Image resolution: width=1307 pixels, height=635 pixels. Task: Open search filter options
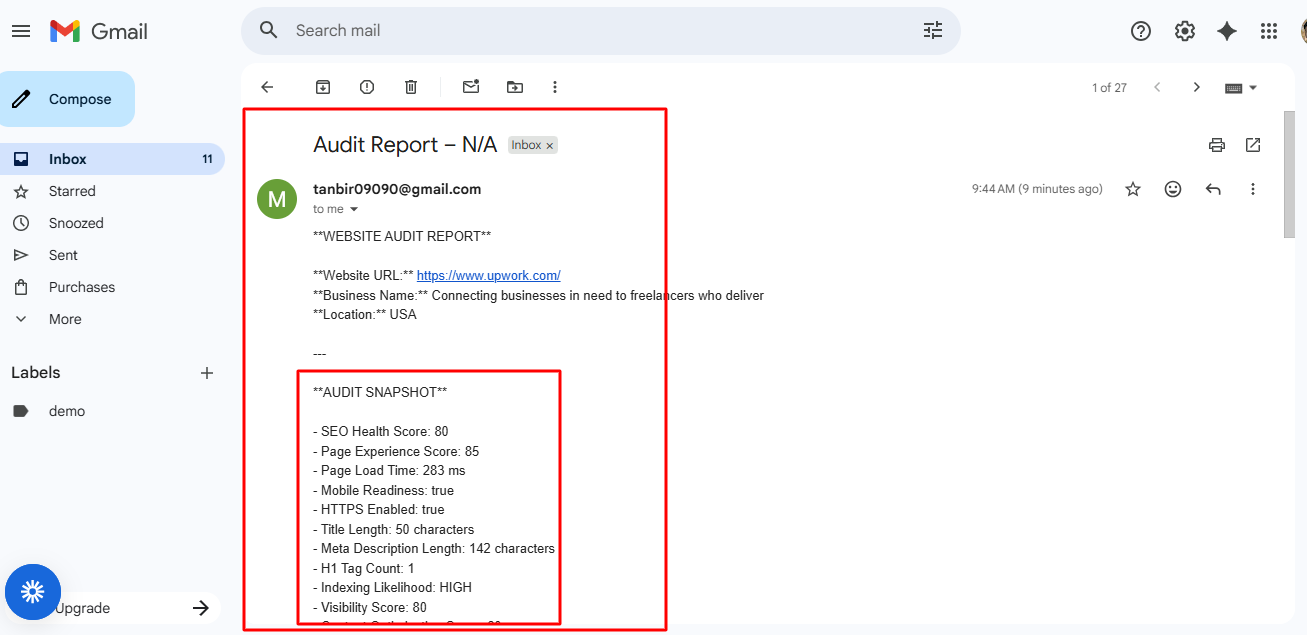pos(932,31)
